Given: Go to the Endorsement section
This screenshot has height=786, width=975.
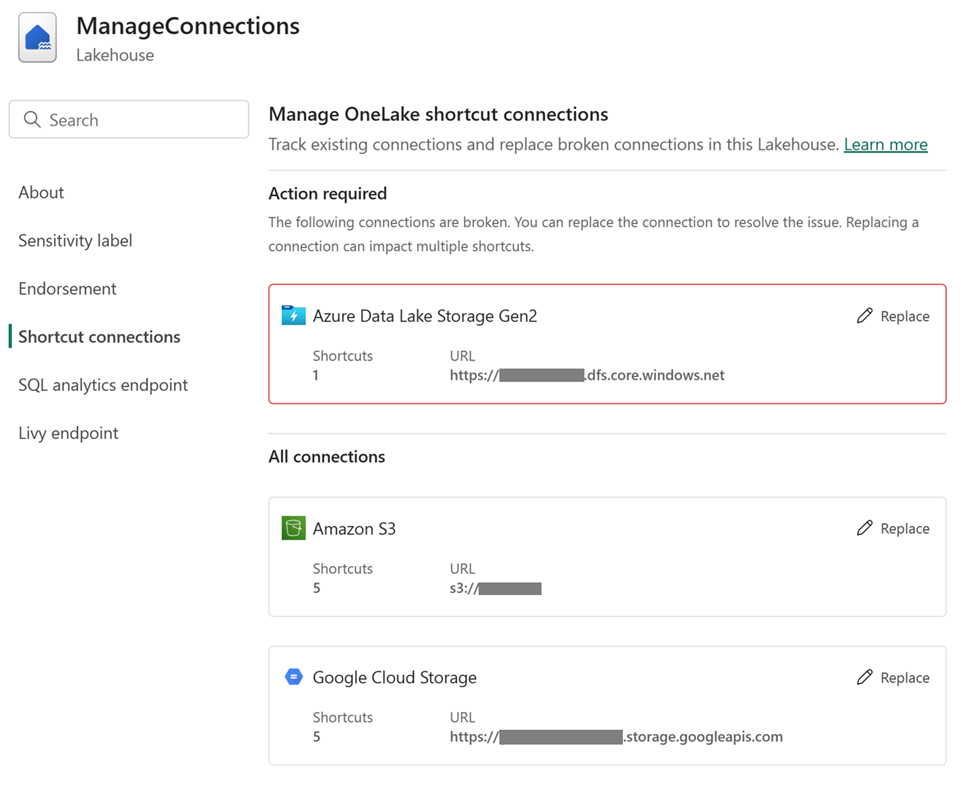Looking at the screenshot, I should point(67,289).
